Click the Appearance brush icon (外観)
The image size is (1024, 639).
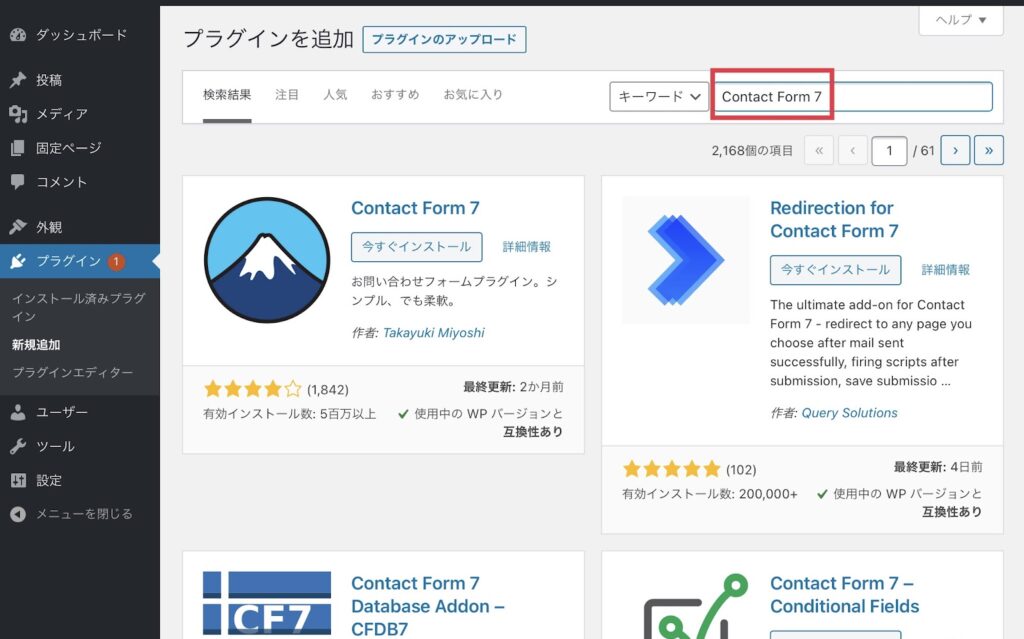[x=18, y=227]
